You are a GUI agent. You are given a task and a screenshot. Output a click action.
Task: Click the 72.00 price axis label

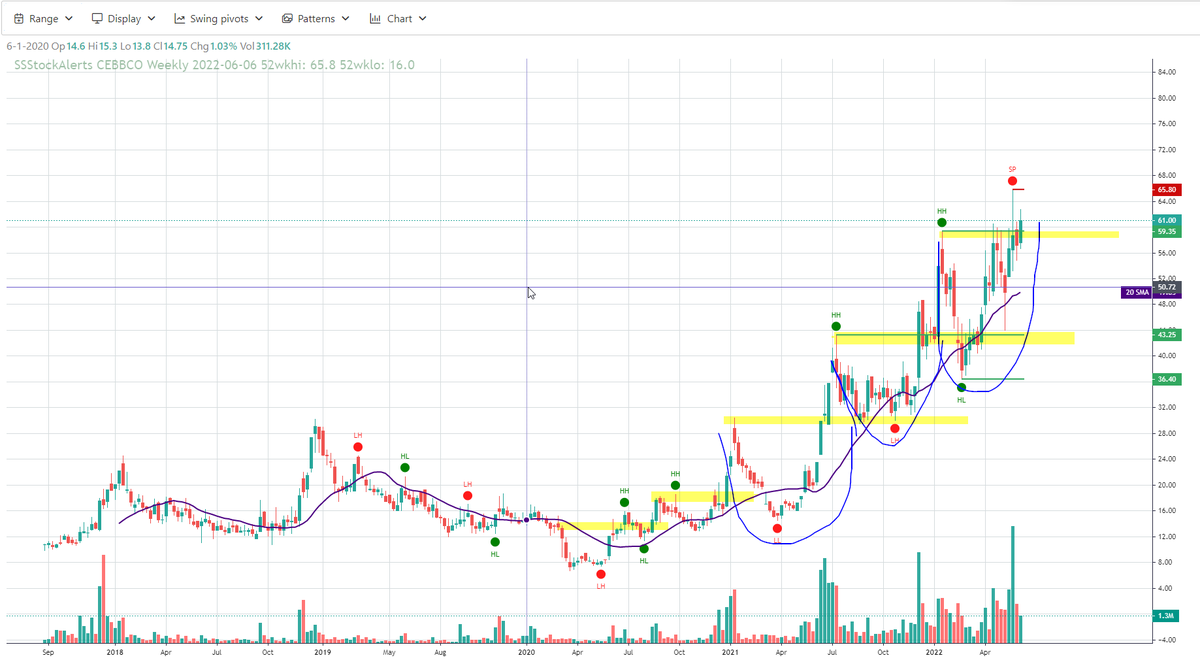[1166, 149]
